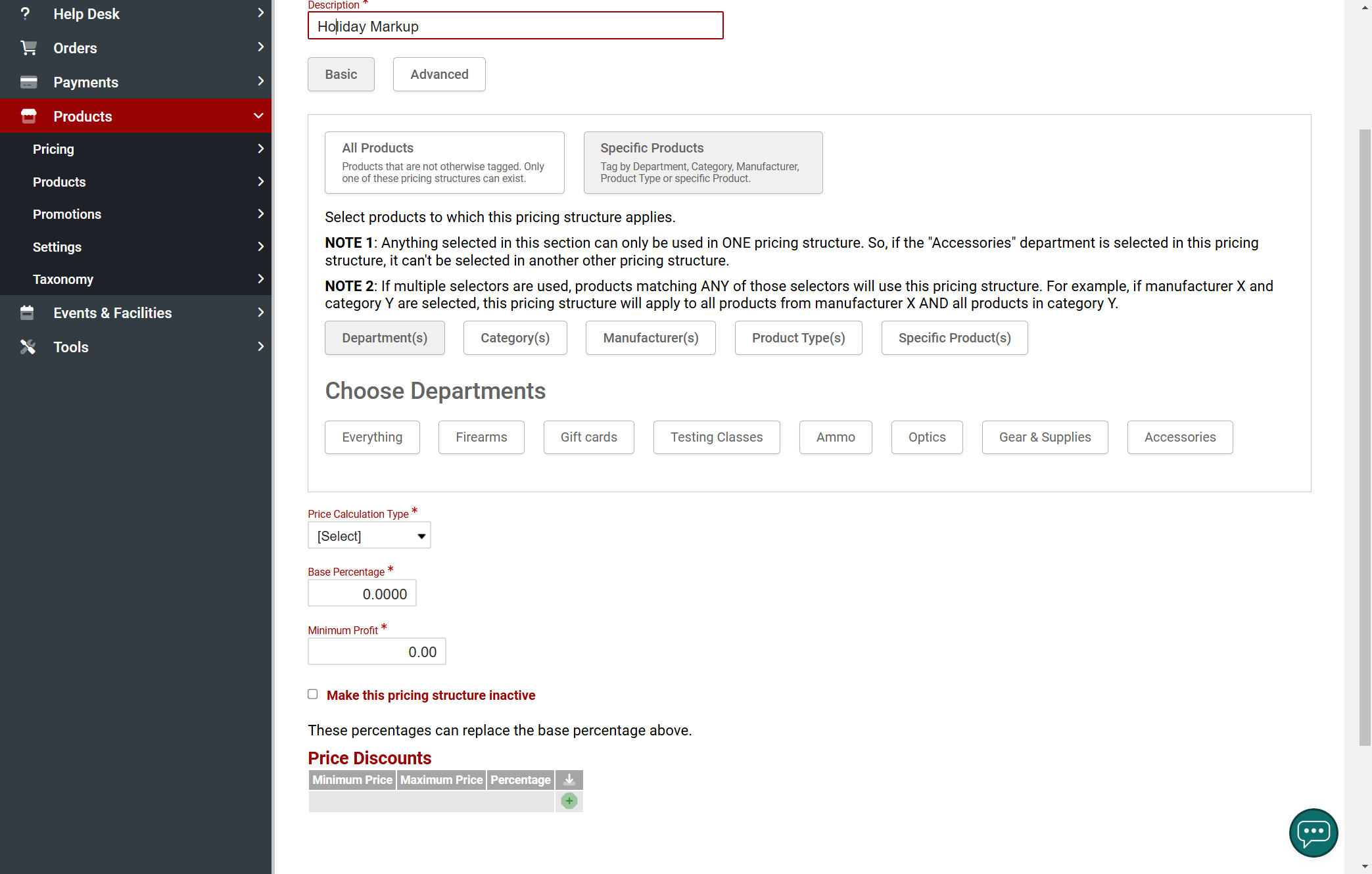The image size is (1372, 874).
Task: Click the Orders shopping cart icon
Action: click(28, 47)
